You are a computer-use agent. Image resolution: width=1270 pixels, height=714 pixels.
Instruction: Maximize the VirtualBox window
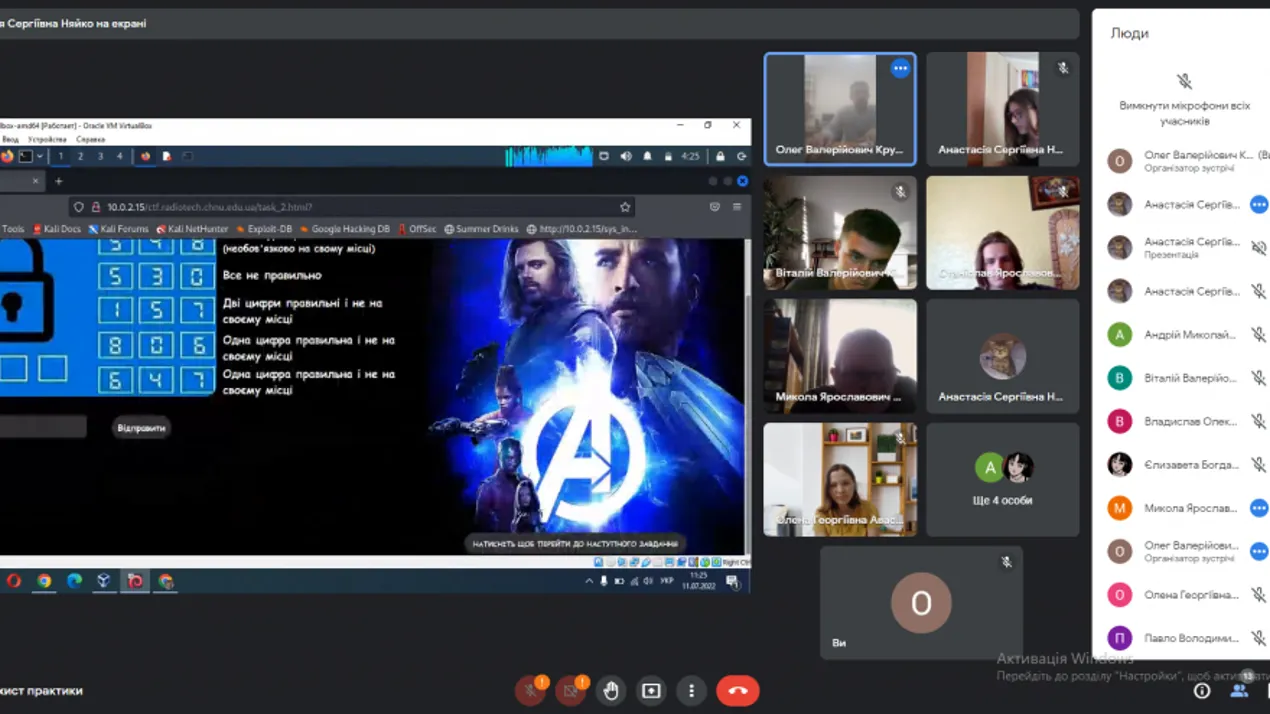point(708,125)
